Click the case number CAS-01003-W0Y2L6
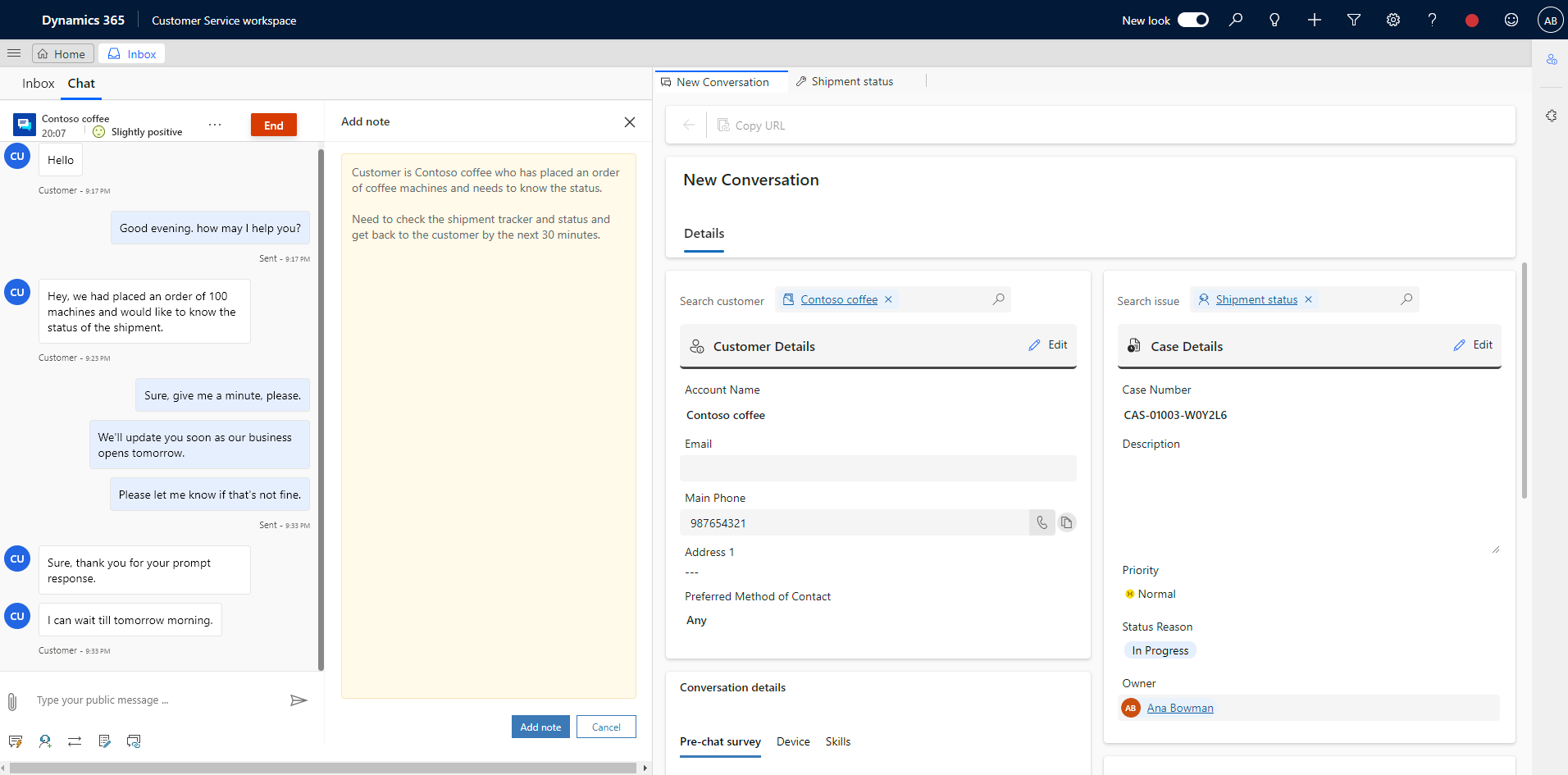This screenshot has width=1568, height=775. click(x=1175, y=416)
